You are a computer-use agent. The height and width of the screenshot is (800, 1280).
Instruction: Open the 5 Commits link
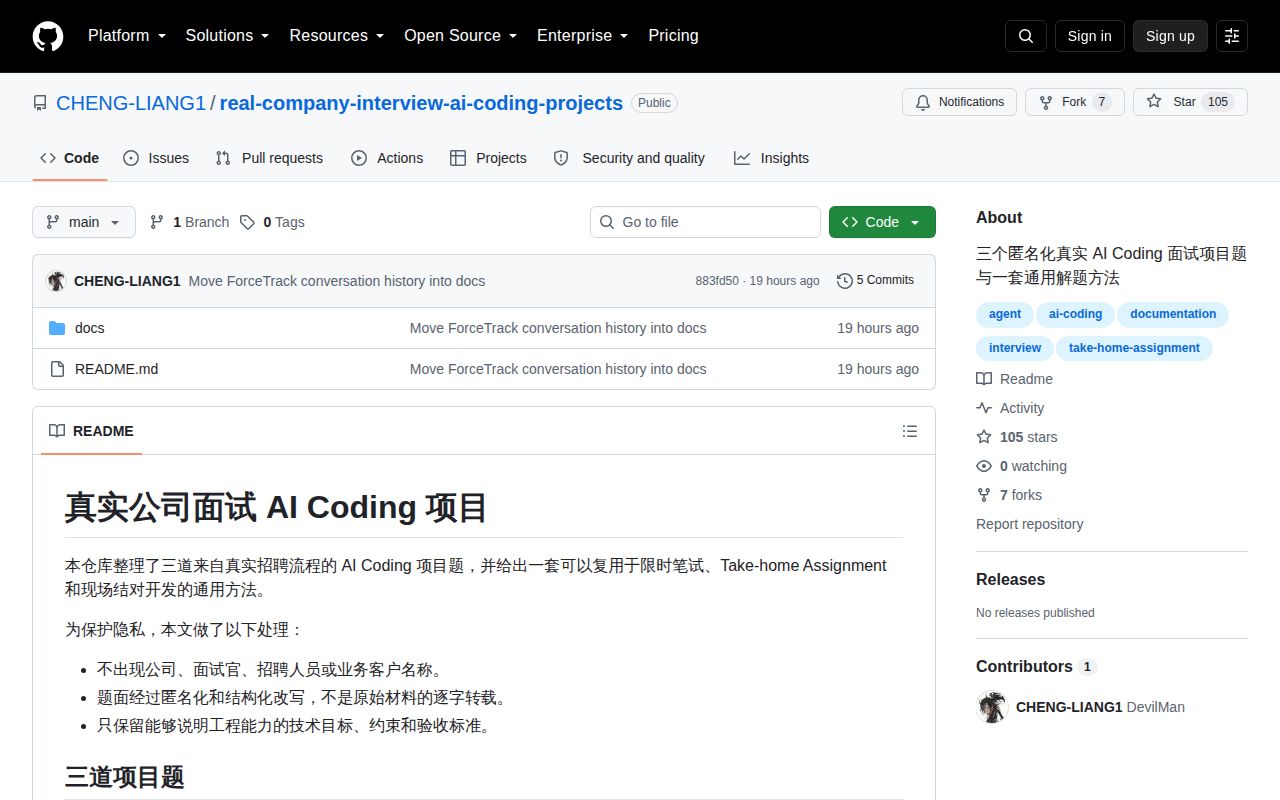point(876,281)
